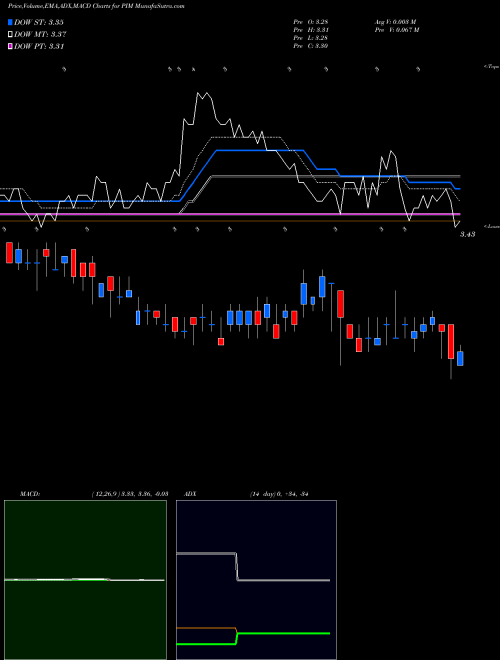Click the 'Pre C: 3.30' value
Viewport: 500px width, 660px height.
(x=311, y=46)
